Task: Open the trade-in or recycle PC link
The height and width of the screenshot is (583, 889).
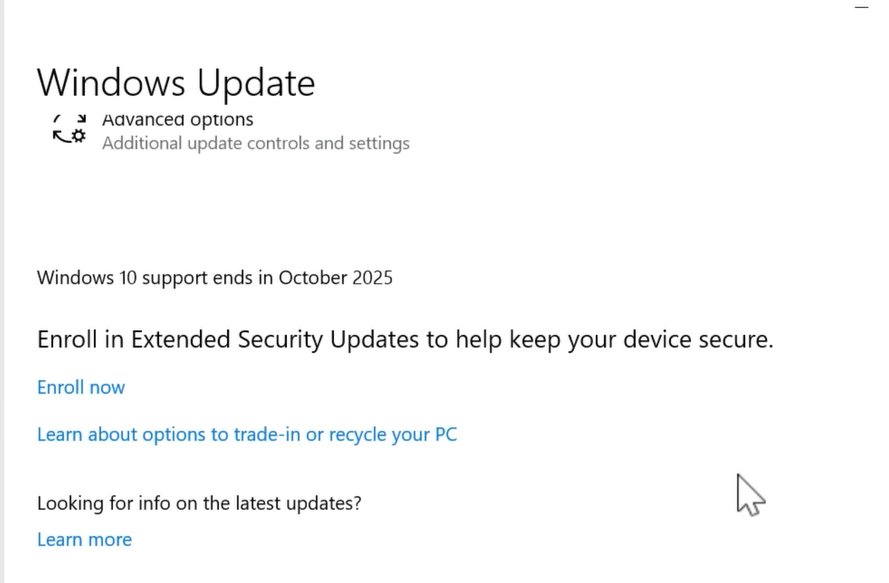Action: (x=247, y=434)
